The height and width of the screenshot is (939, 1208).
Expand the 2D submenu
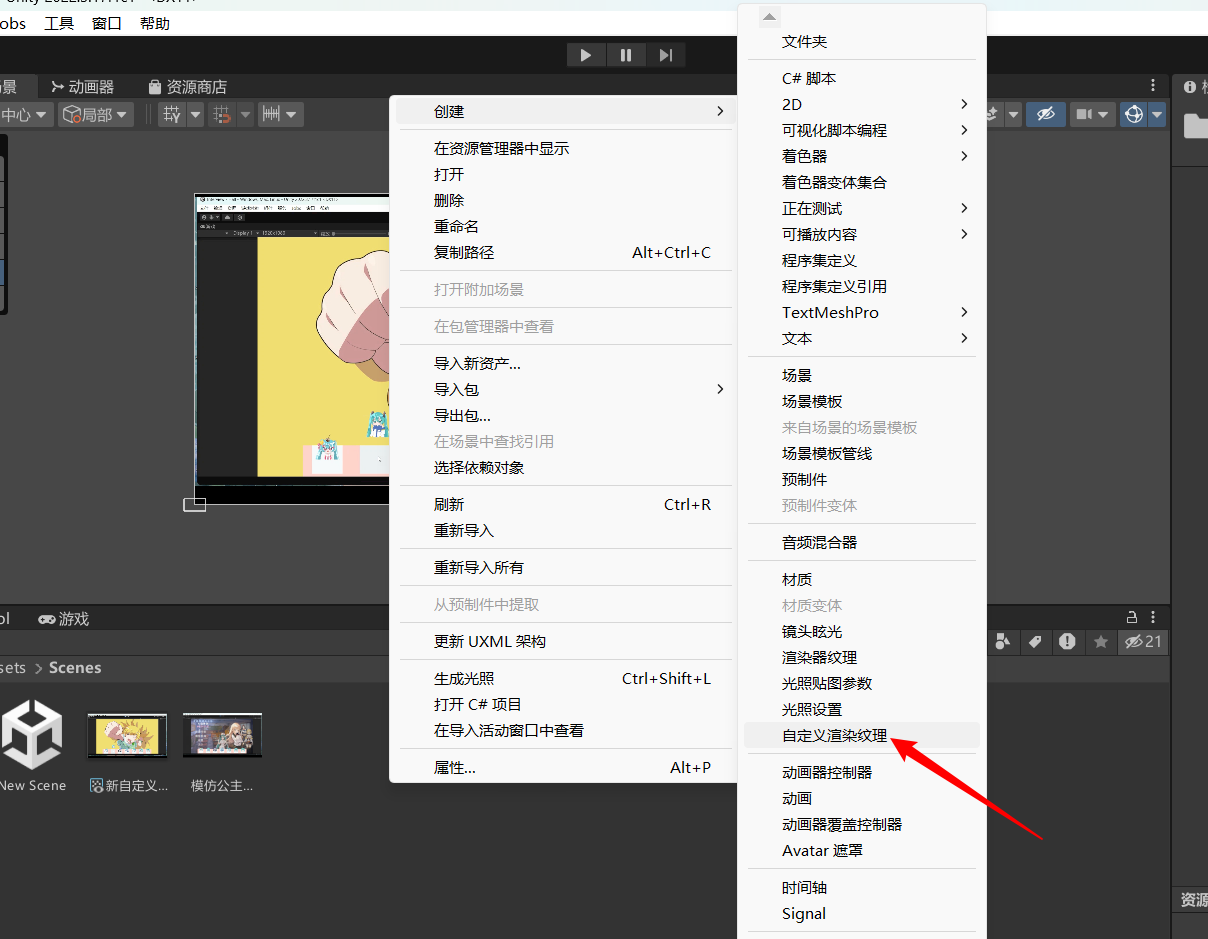(x=862, y=104)
